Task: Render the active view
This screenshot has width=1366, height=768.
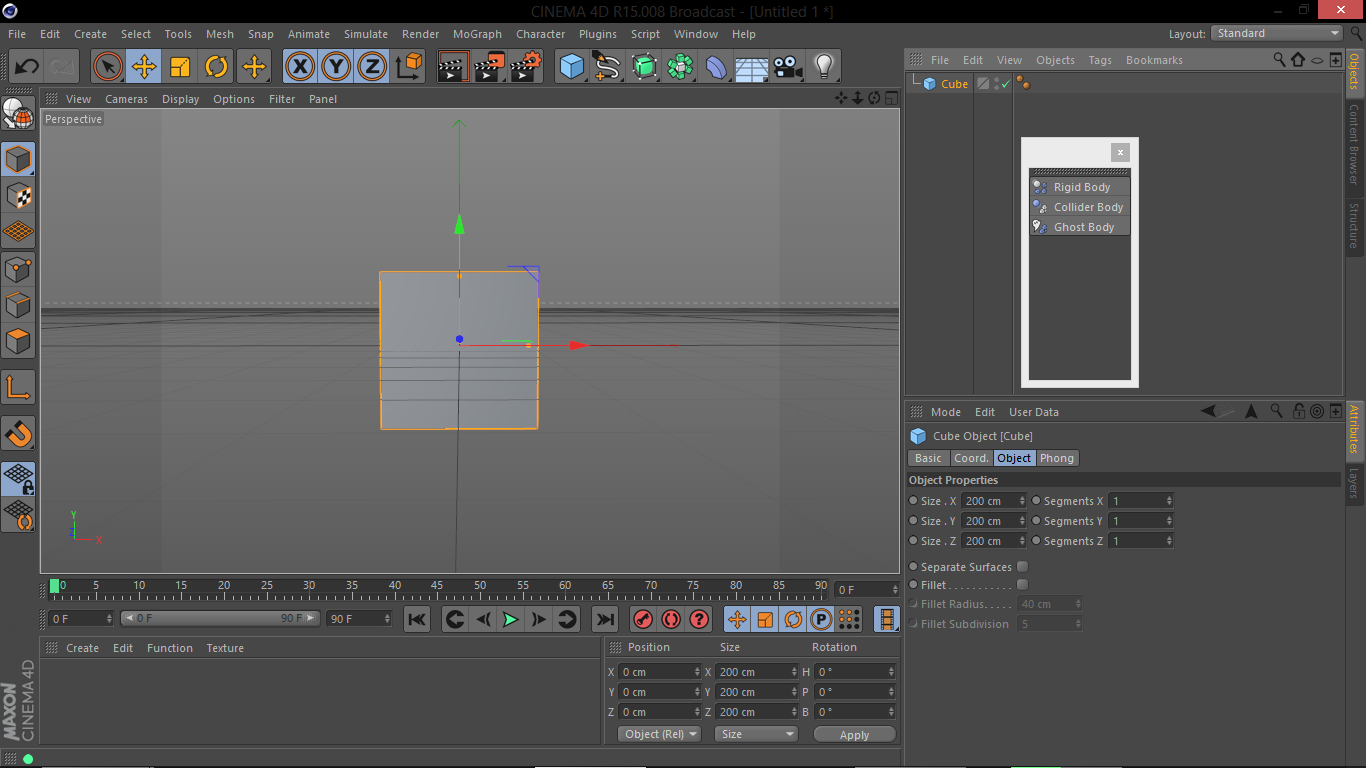Action: click(x=454, y=67)
